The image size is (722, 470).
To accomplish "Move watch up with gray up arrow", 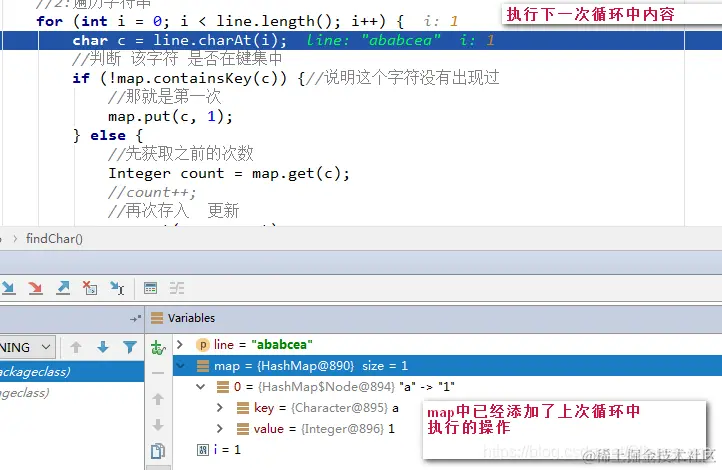I will [158, 399].
